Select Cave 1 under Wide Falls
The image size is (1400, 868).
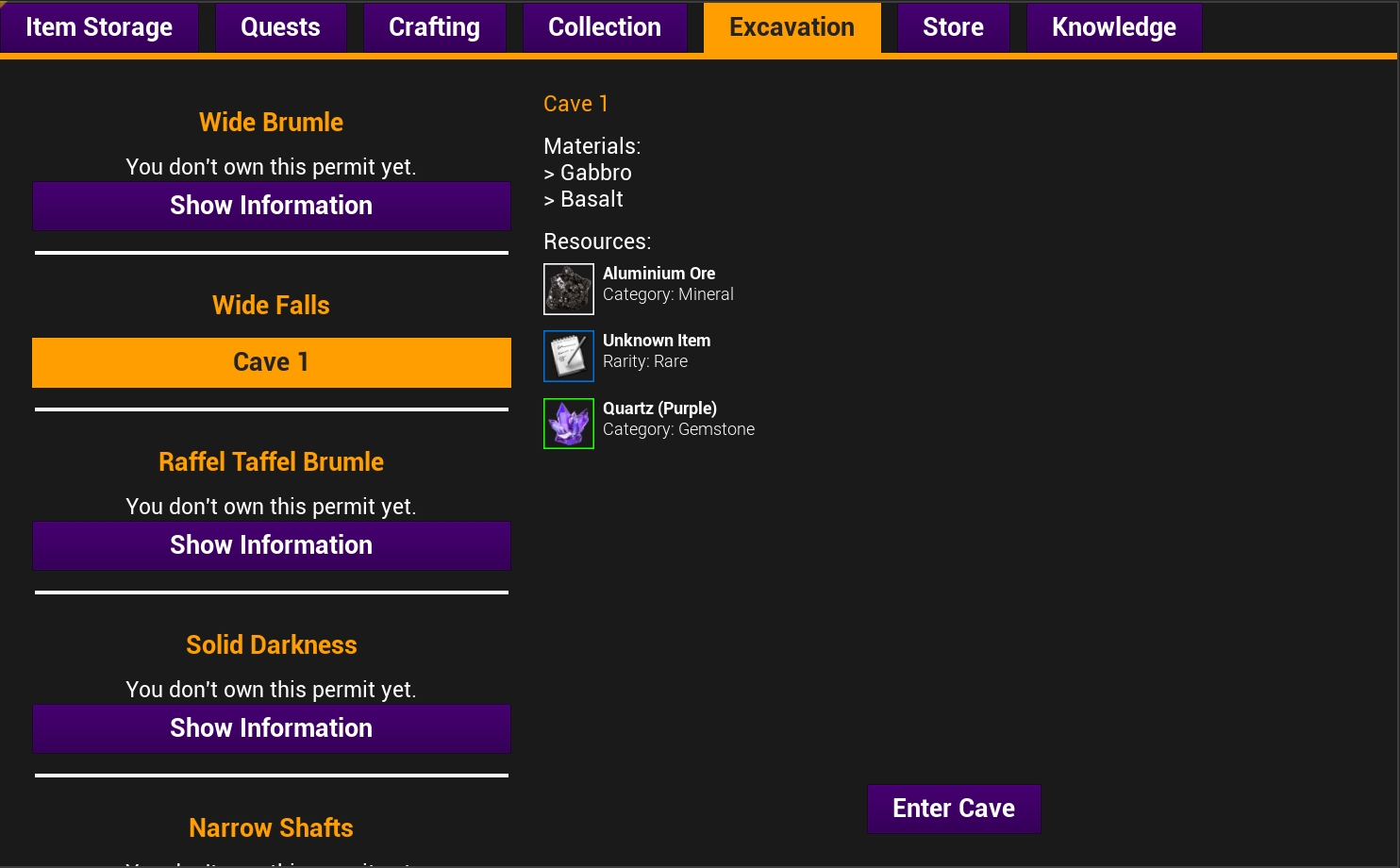point(272,362)
